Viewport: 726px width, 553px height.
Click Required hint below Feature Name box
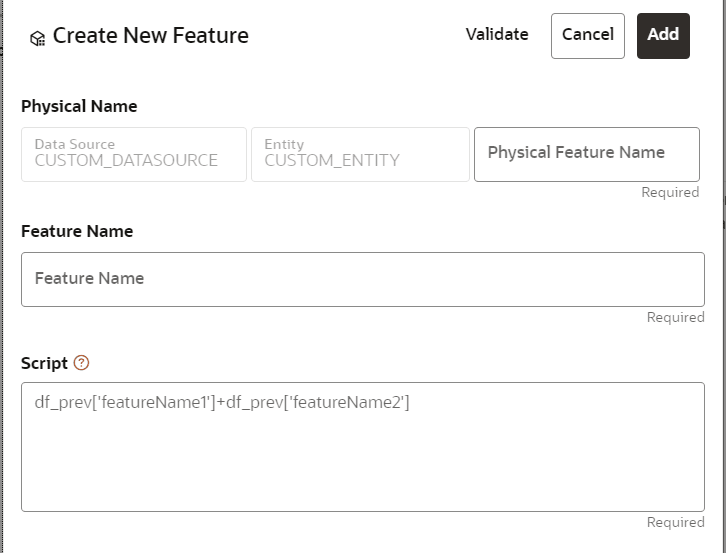pyautogui.click(x=675, y=317)
